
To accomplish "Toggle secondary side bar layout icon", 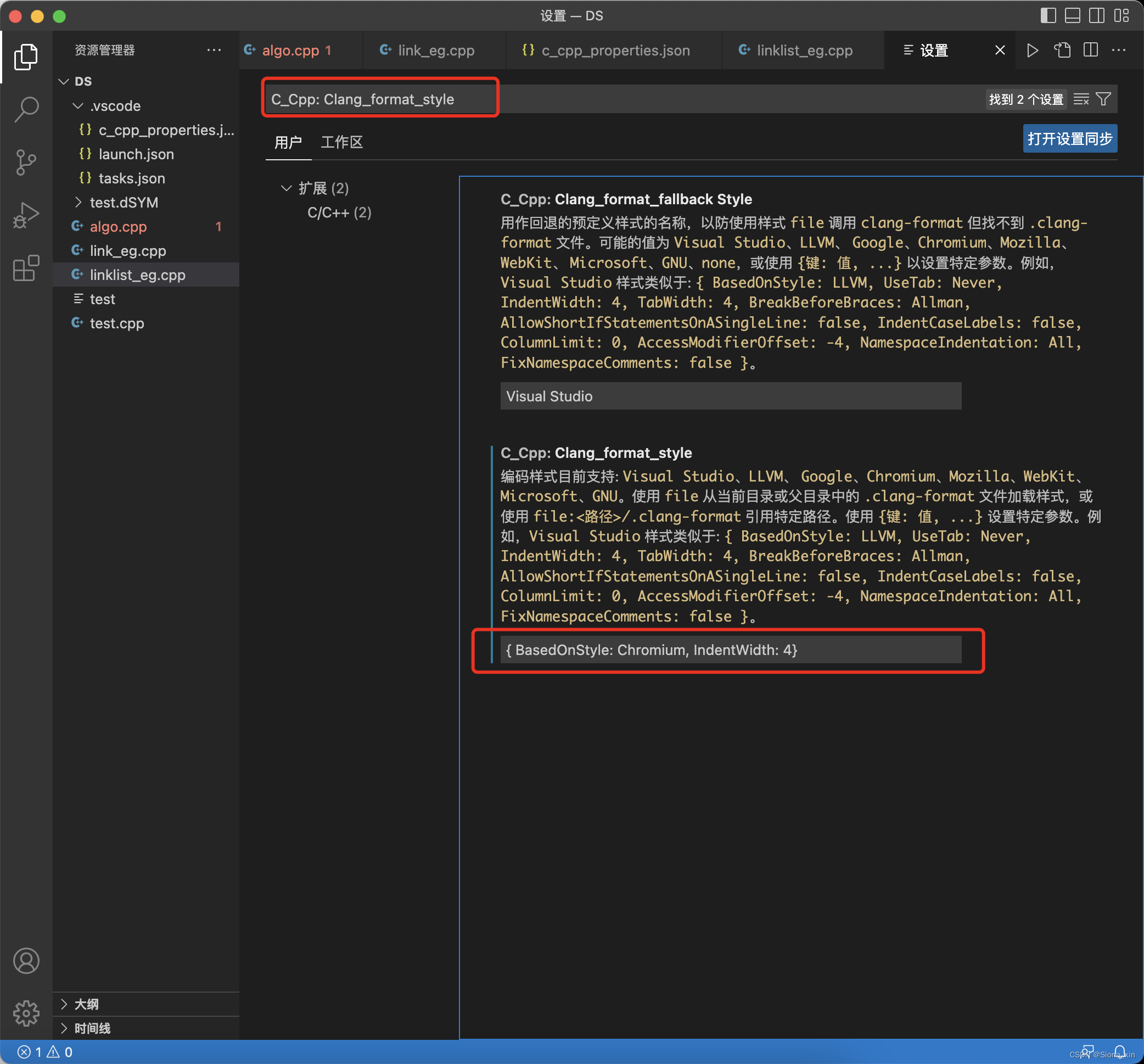I will [x=1096, y=15].
